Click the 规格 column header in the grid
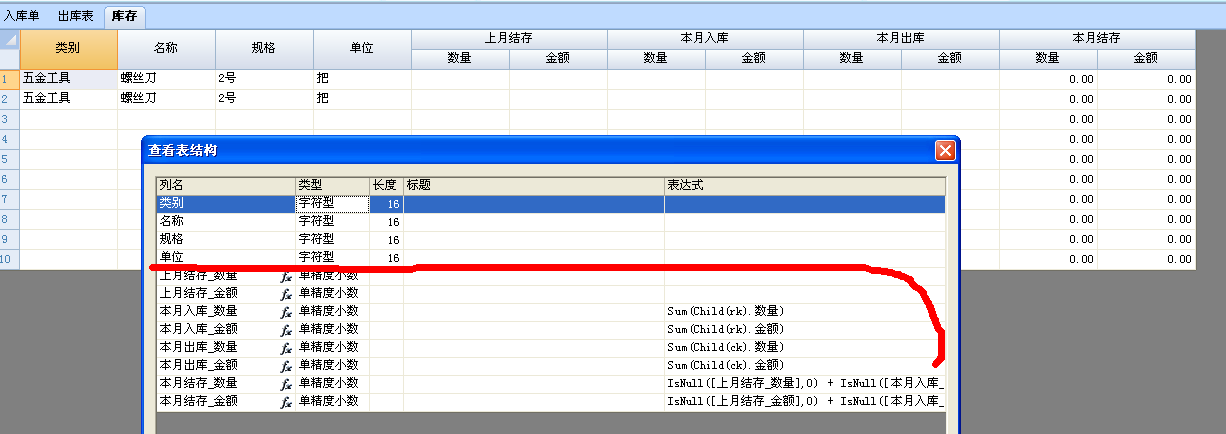The width and height of the screenshot is (1226, 434). [x=264, y=48]
